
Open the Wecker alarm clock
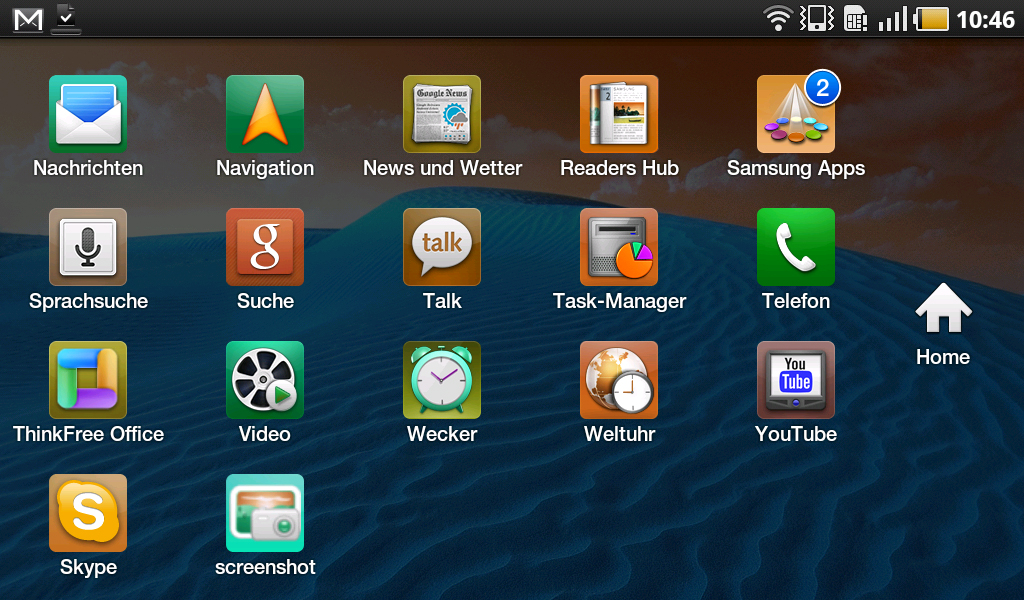(x=442, y=380)
